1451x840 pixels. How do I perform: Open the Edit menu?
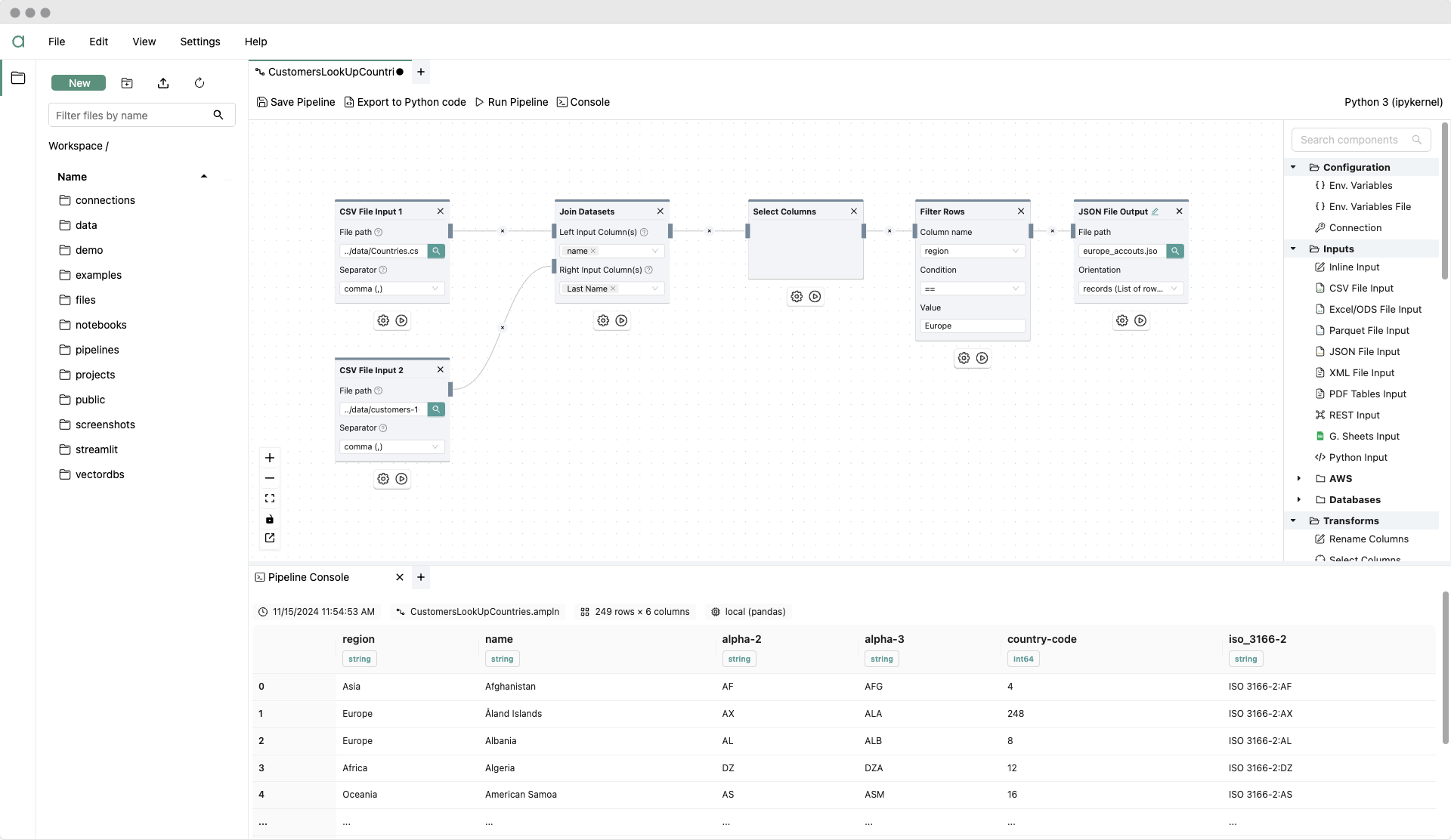pos(98,42)
